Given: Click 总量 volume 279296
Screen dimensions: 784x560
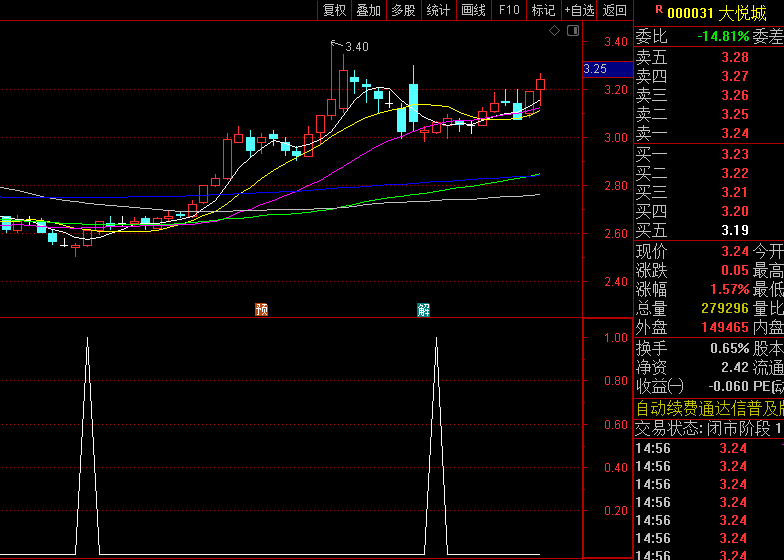Looking at the screenshot, I should pyautogui.click(x=725, y=308).
